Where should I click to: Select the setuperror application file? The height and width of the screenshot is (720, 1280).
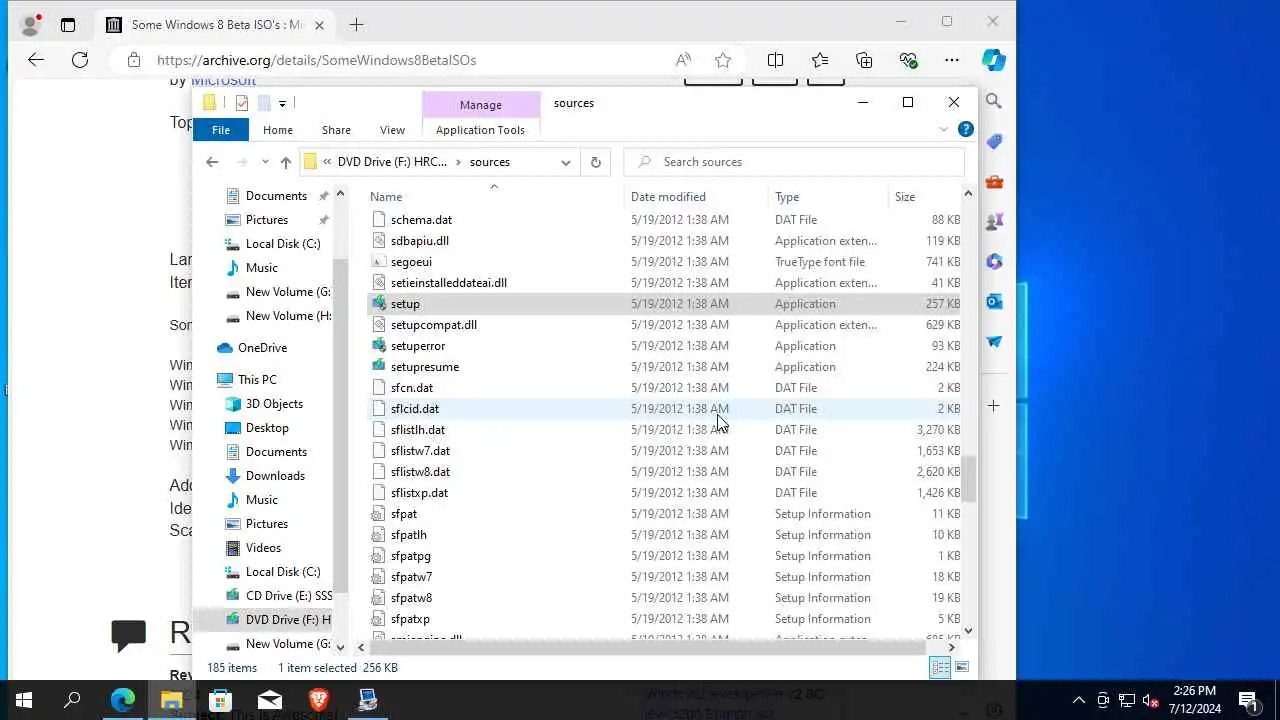[x=418, y=346]
